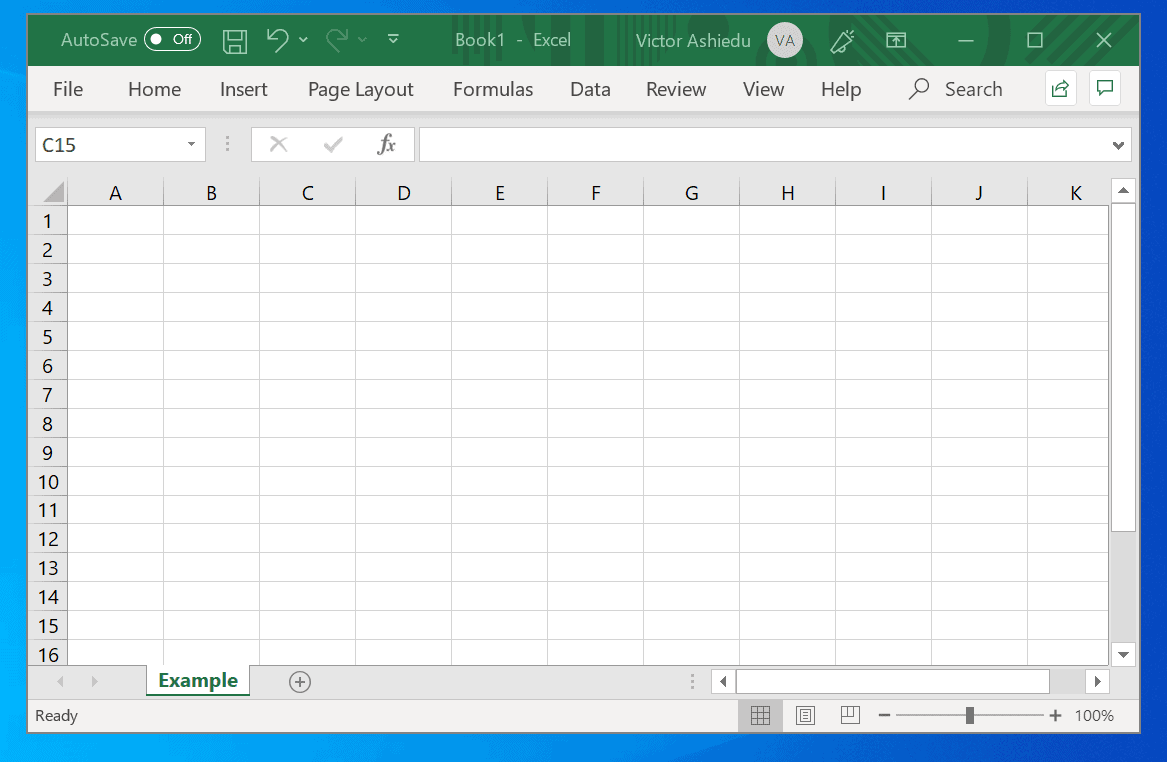Add a new sheet with the plus button
The width and height of the screenshot is (1167, 762).
(299, 681)
